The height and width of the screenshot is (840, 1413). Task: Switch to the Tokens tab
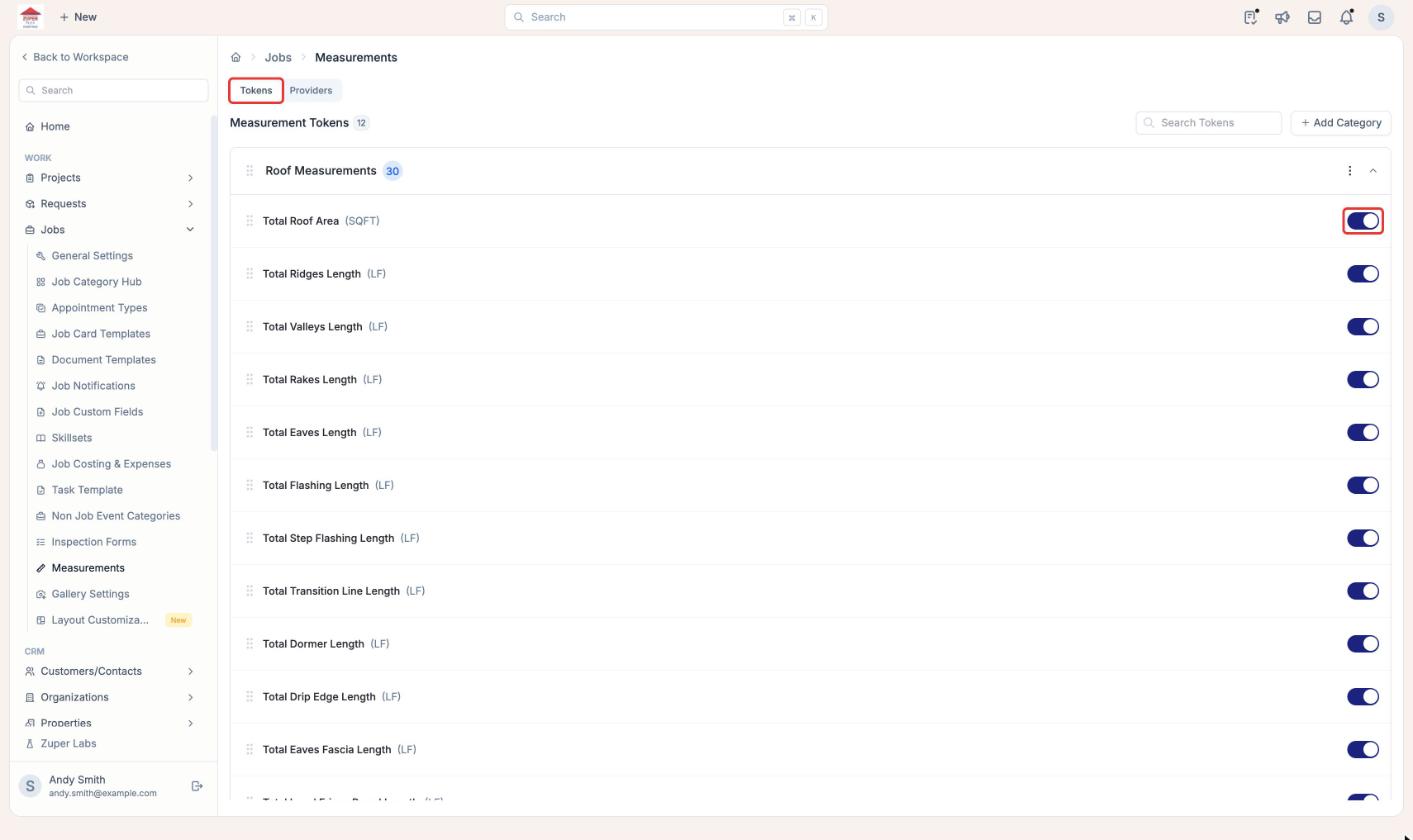(x=256, y=91)
